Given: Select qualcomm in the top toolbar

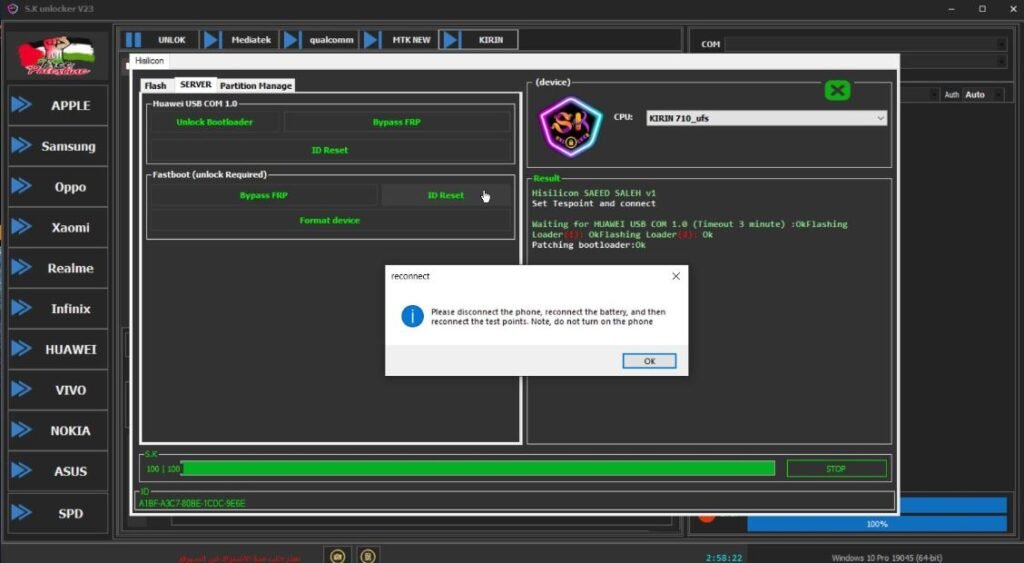Looking at the screenshot, I should click(331, 40).
